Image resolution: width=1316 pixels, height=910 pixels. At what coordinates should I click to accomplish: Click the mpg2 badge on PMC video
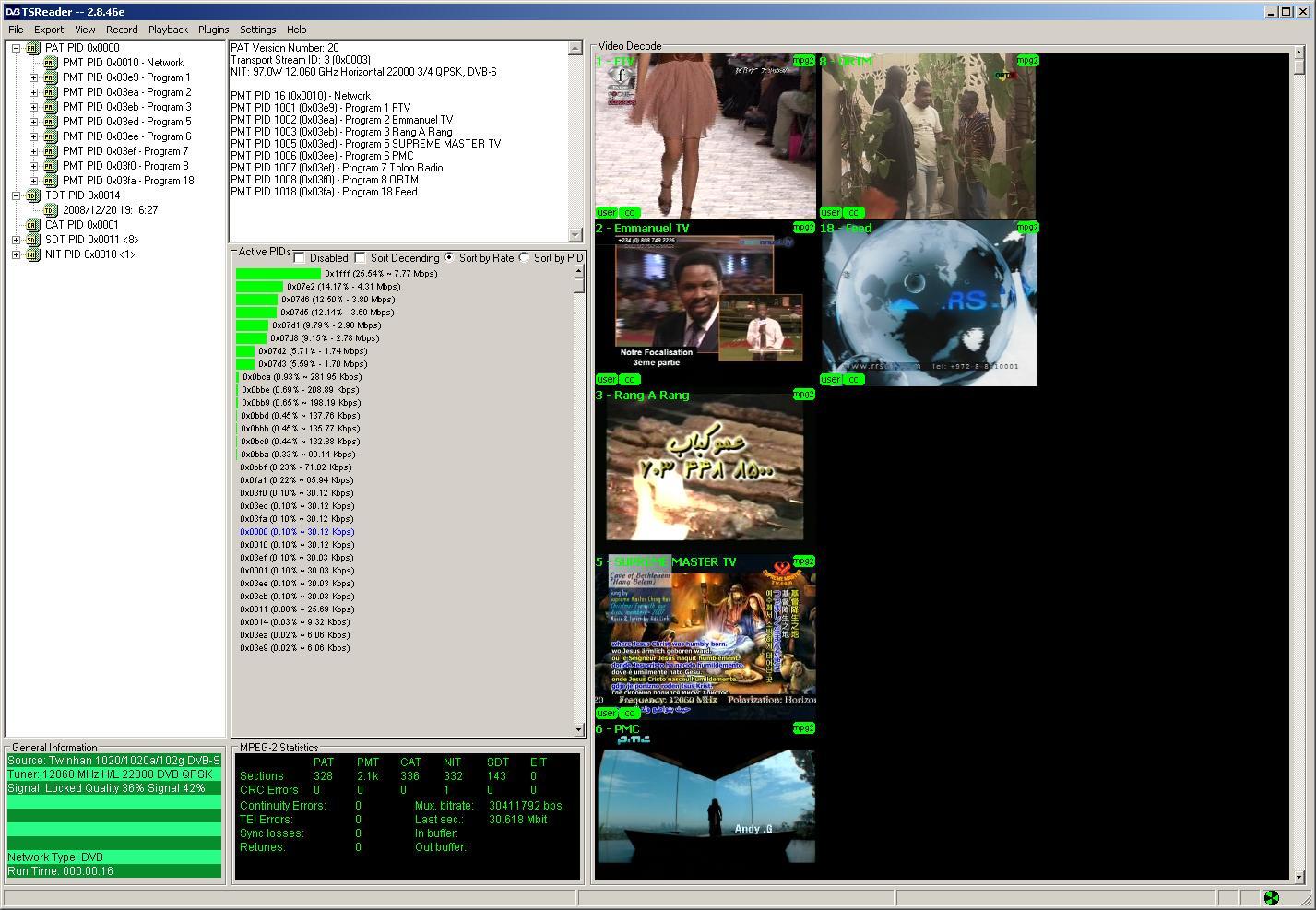tap(803, 728)
